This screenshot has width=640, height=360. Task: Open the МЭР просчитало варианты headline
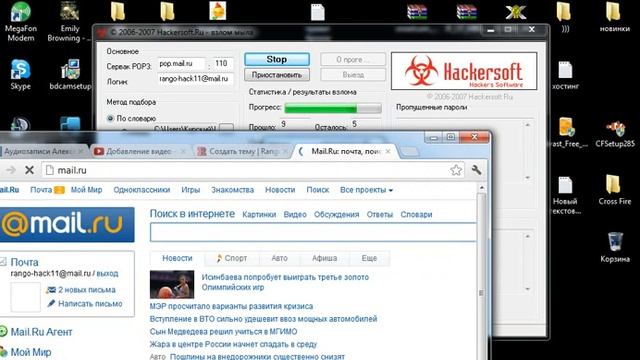coord(231,306)
